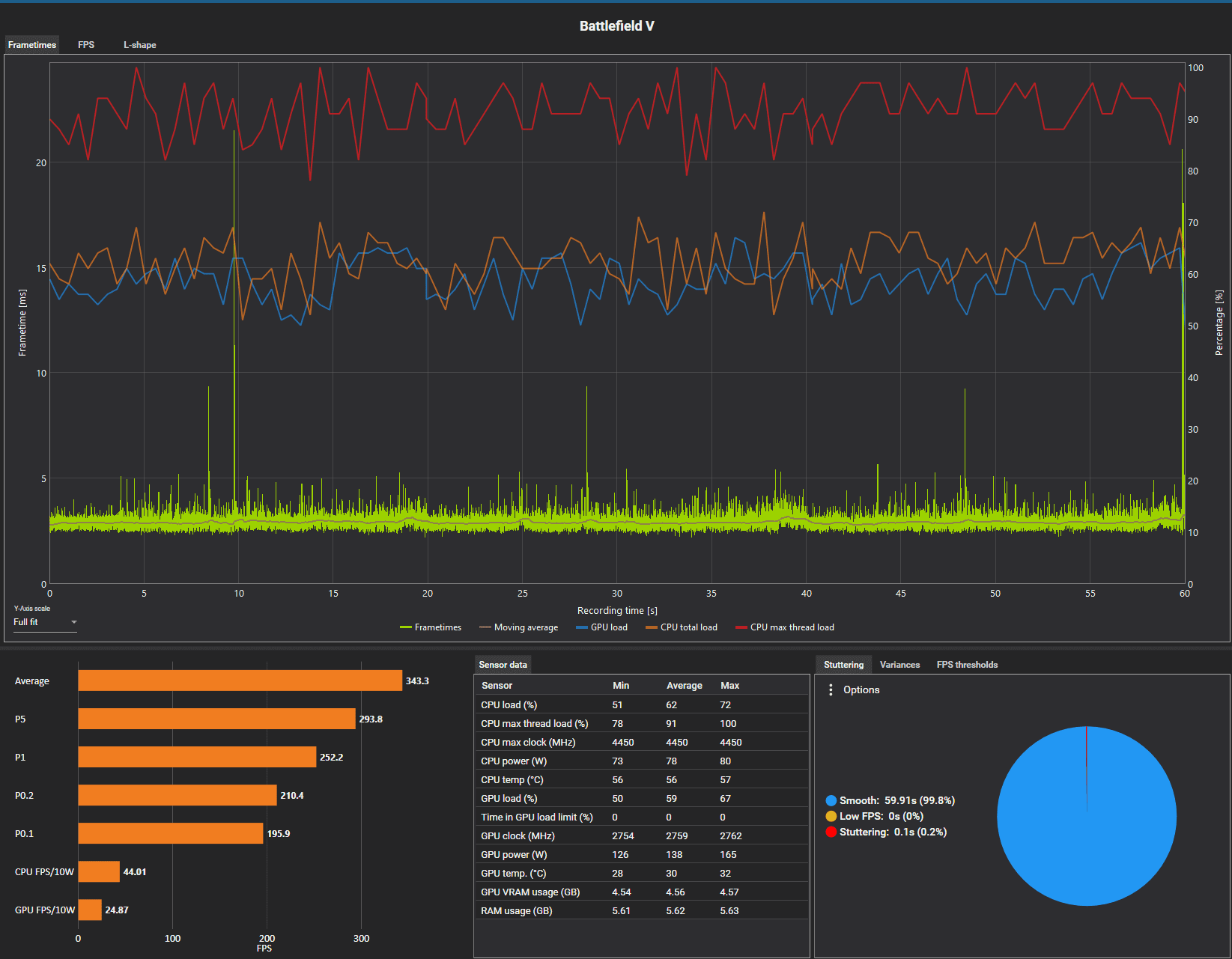The width and height of the screenshot is (1232, 959).
Task: Select the CPU power (W) row
Action: coord(642,761)
